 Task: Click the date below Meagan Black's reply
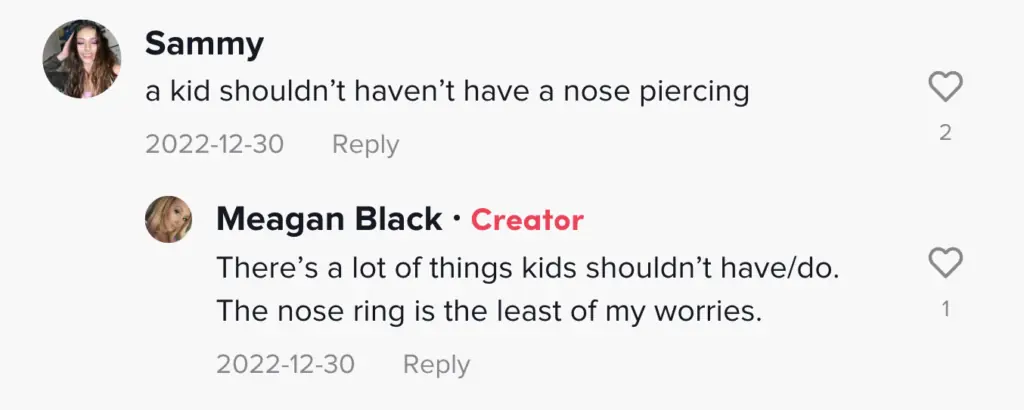285,365
